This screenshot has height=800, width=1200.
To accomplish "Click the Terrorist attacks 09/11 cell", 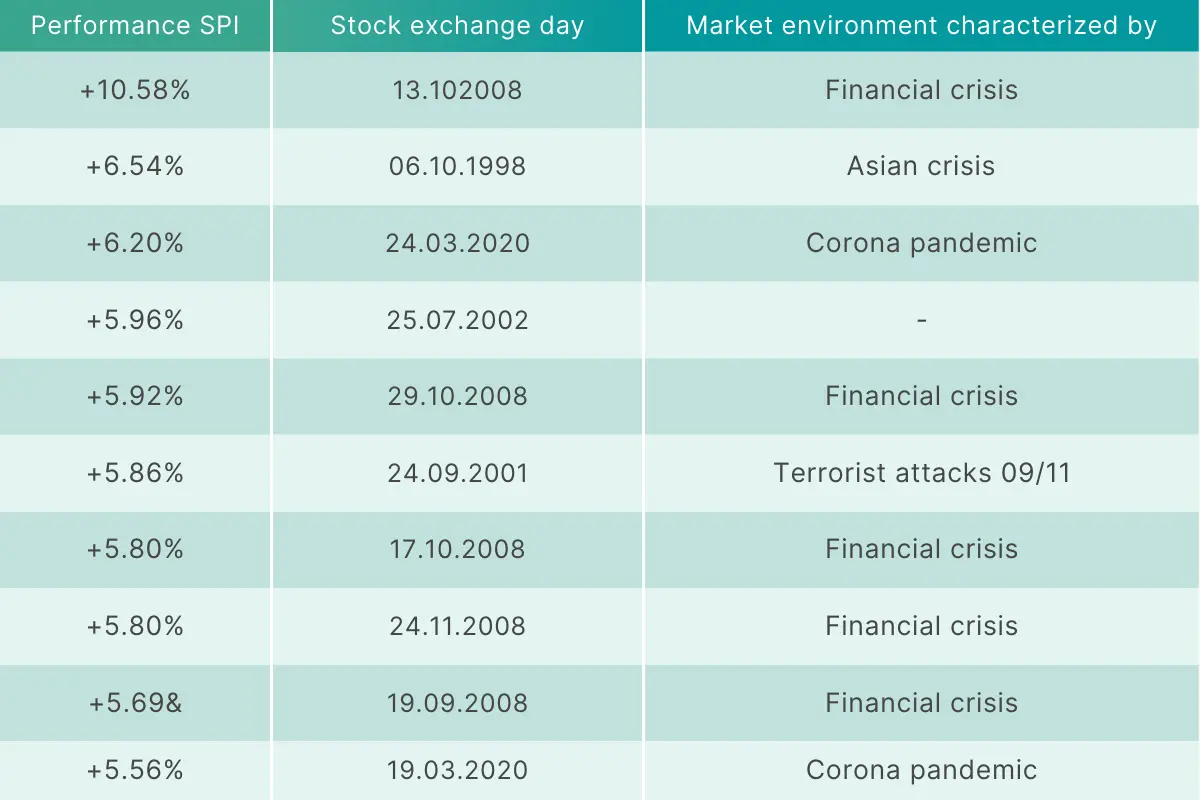I will (x=921, y=473).
